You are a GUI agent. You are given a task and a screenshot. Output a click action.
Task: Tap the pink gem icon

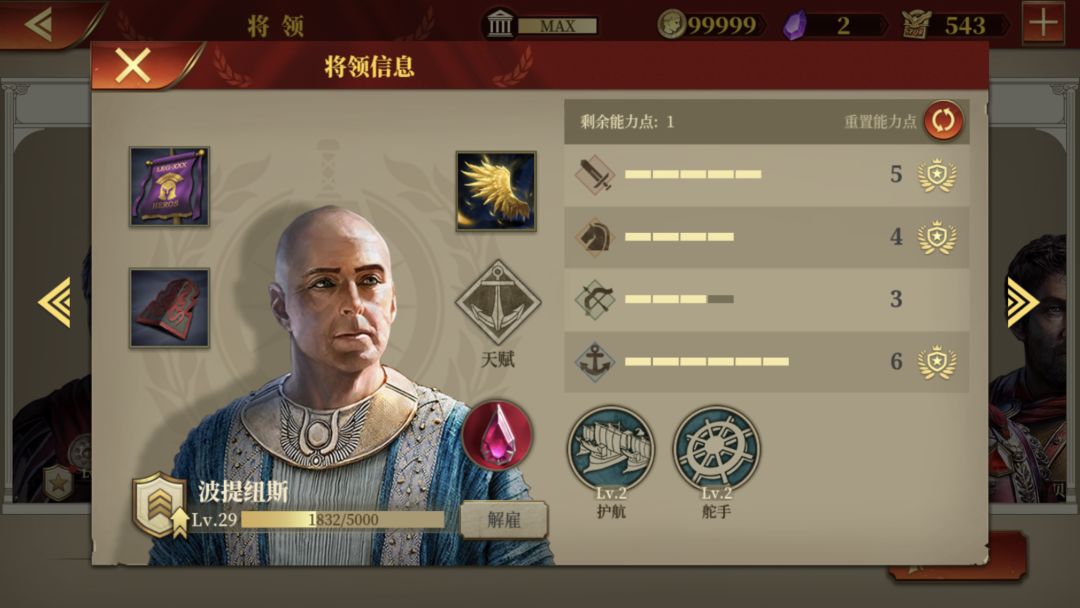tap(497, 436)
